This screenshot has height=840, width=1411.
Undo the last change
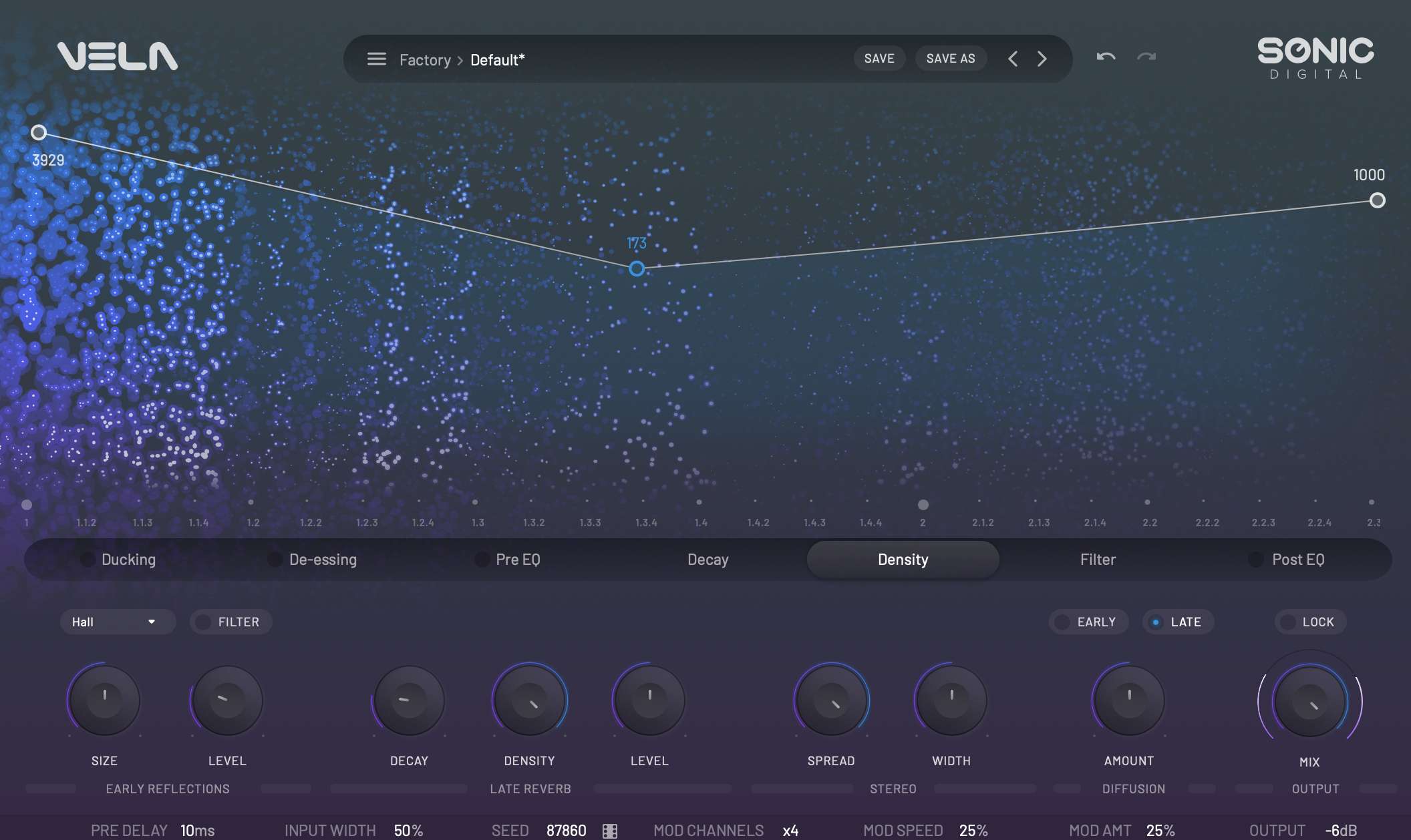(x=1106, y=57)
